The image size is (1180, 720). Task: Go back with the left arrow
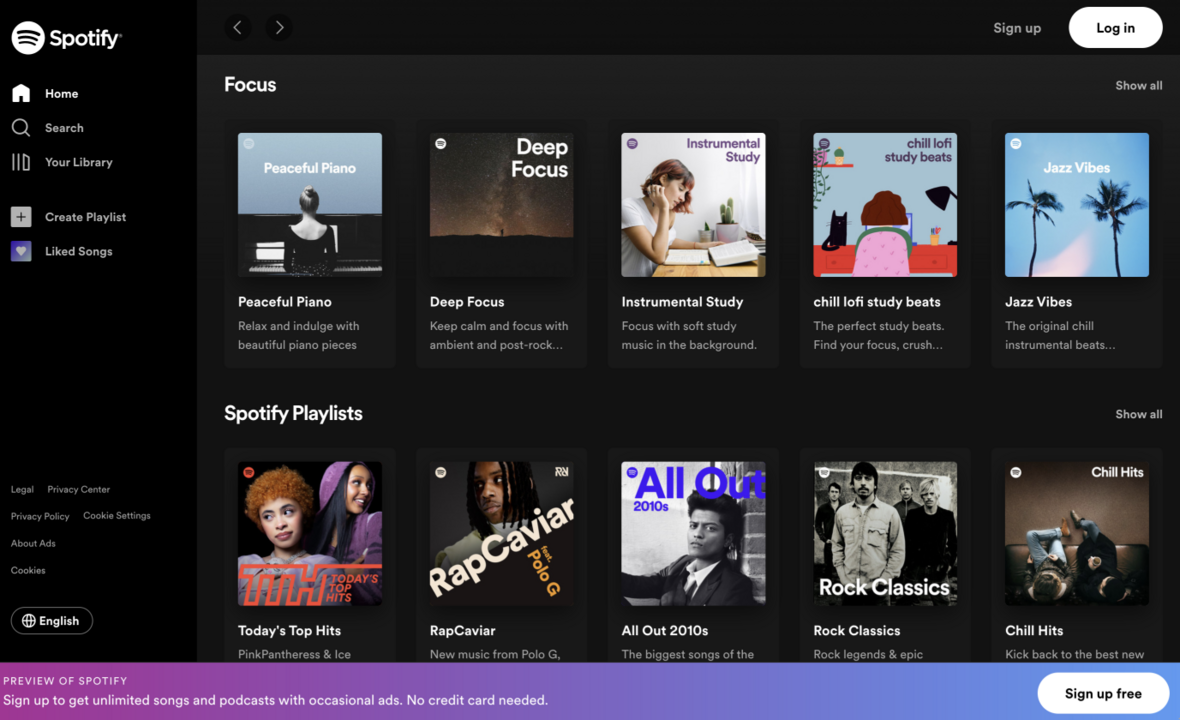pos(237,28)
